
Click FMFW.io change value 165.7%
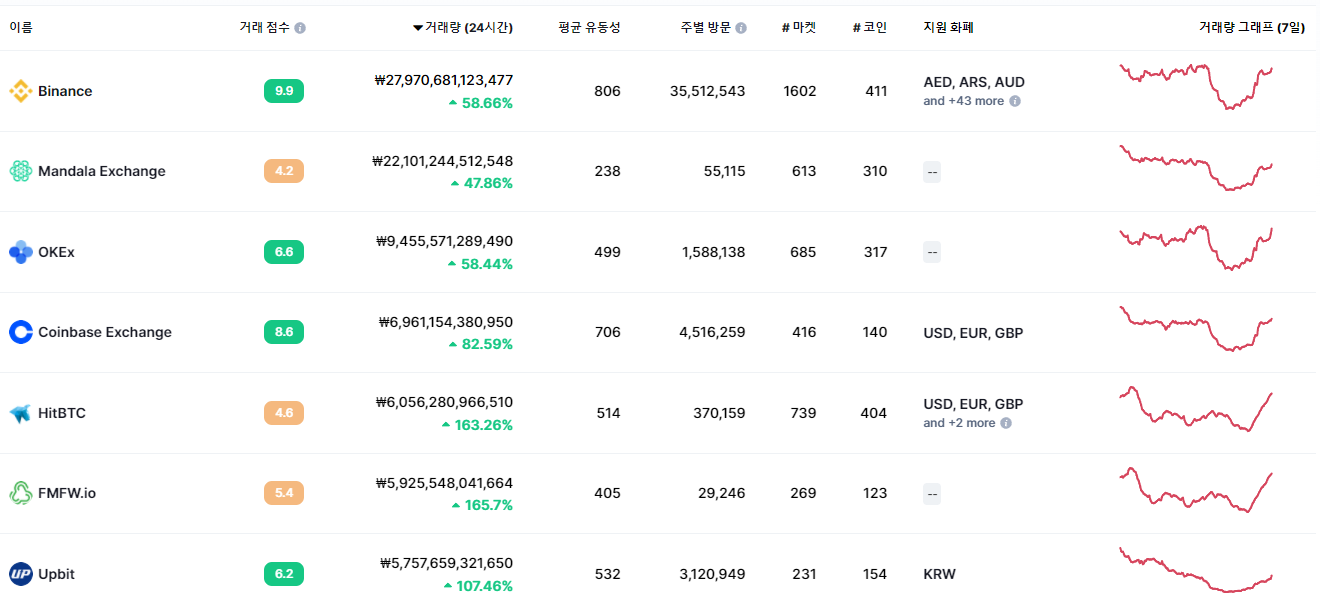489,505
